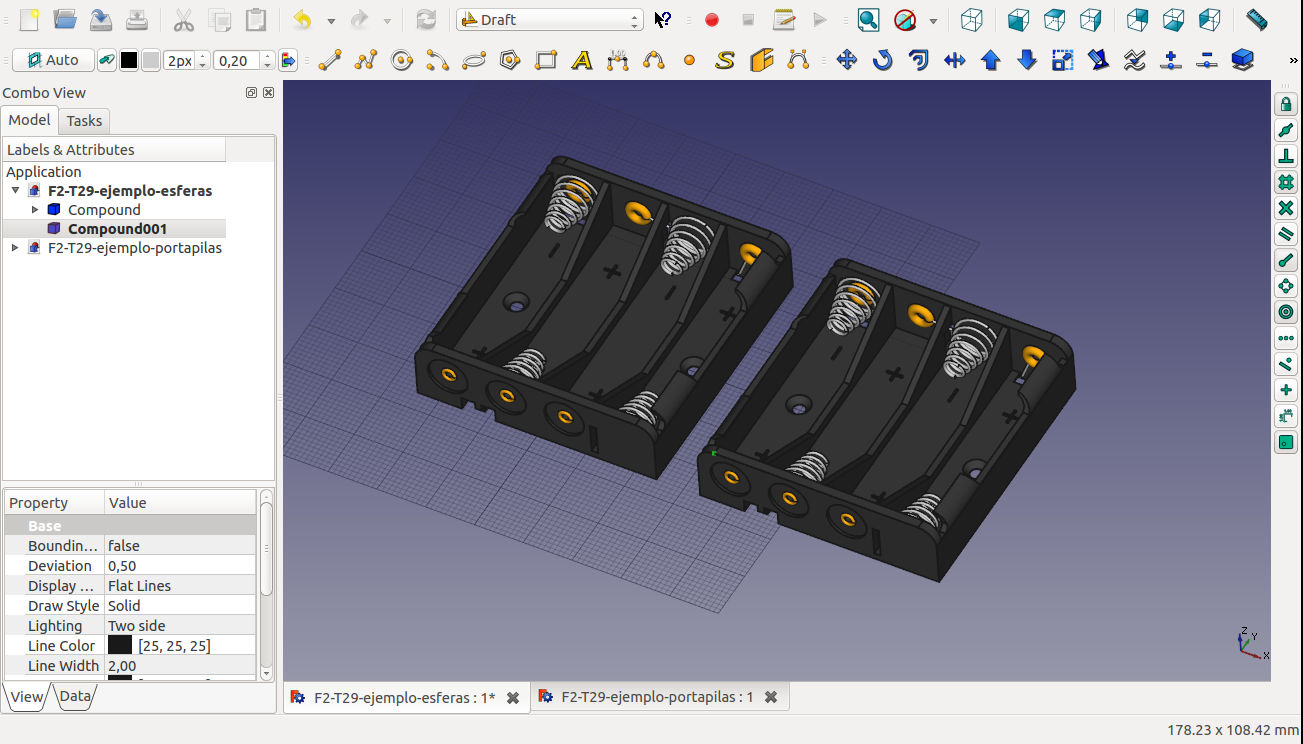Viewport: 1303px width, 744px height.
Task: Start macro recording with red button
Action: (x=712, y=20)
